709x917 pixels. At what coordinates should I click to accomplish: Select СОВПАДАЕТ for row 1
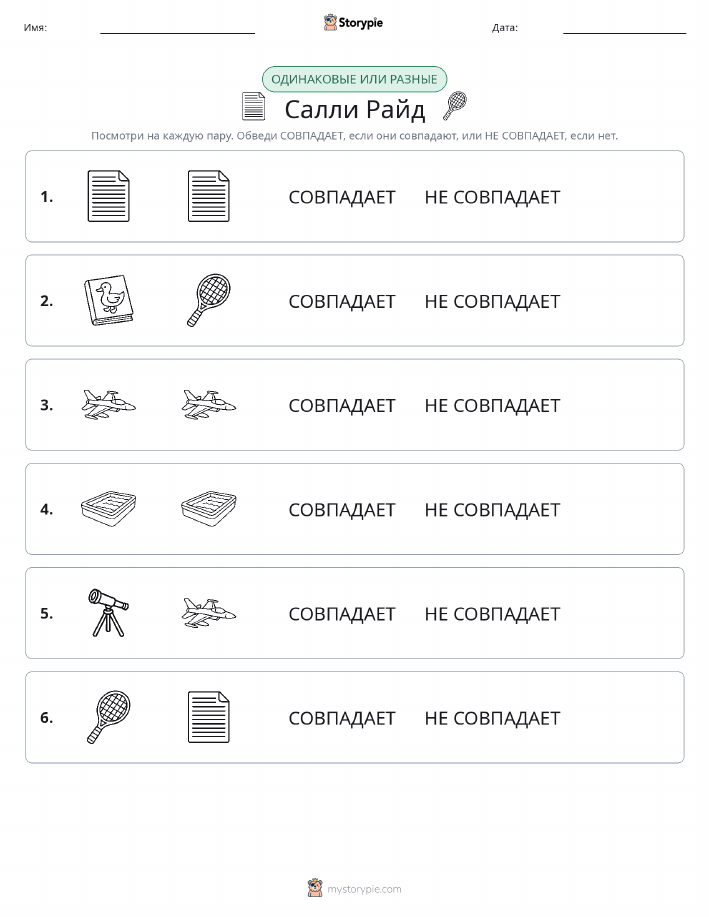pos(342,197)
